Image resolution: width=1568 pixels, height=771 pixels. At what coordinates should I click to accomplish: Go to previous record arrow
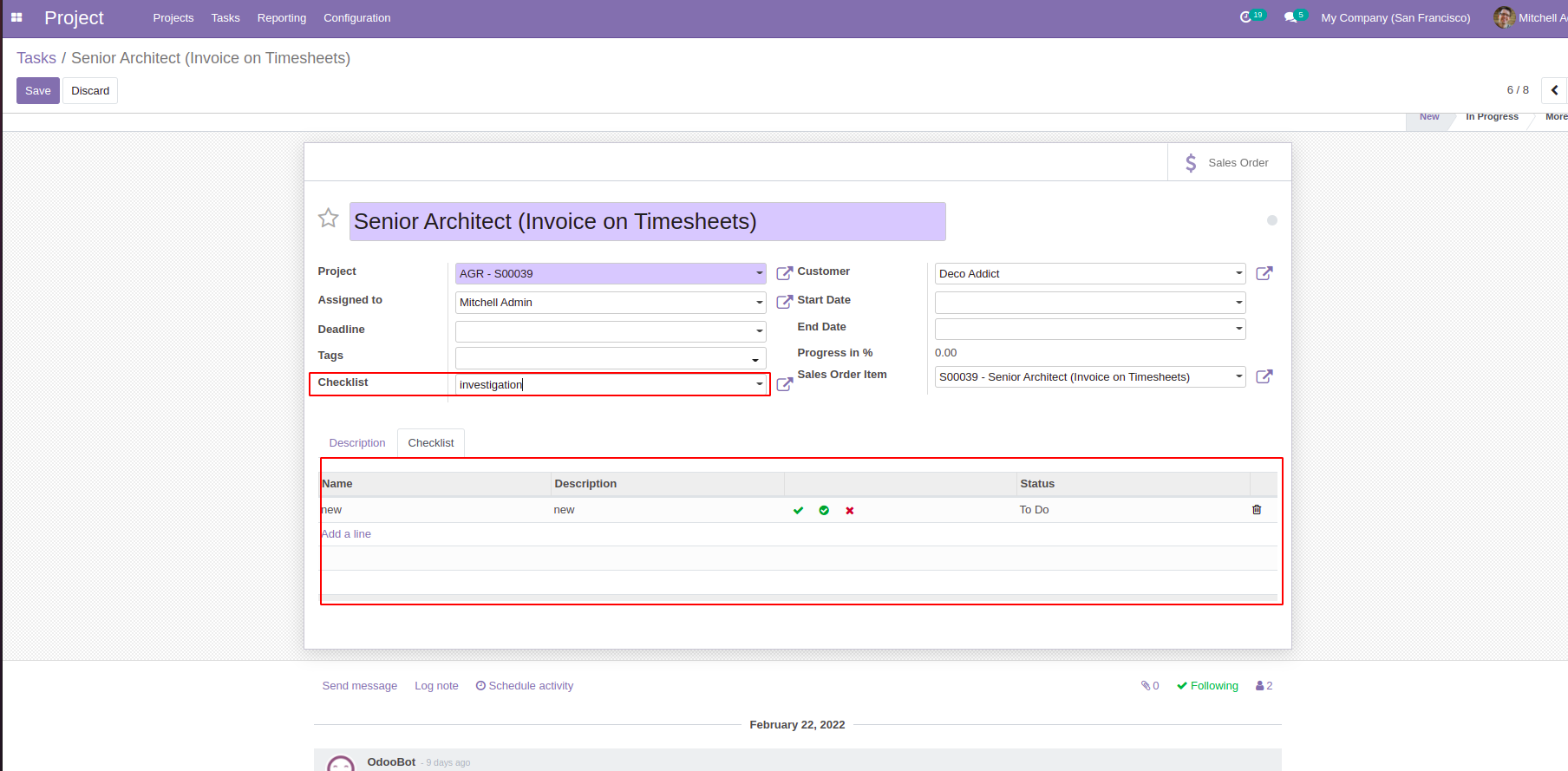[x=1554, y=90]
